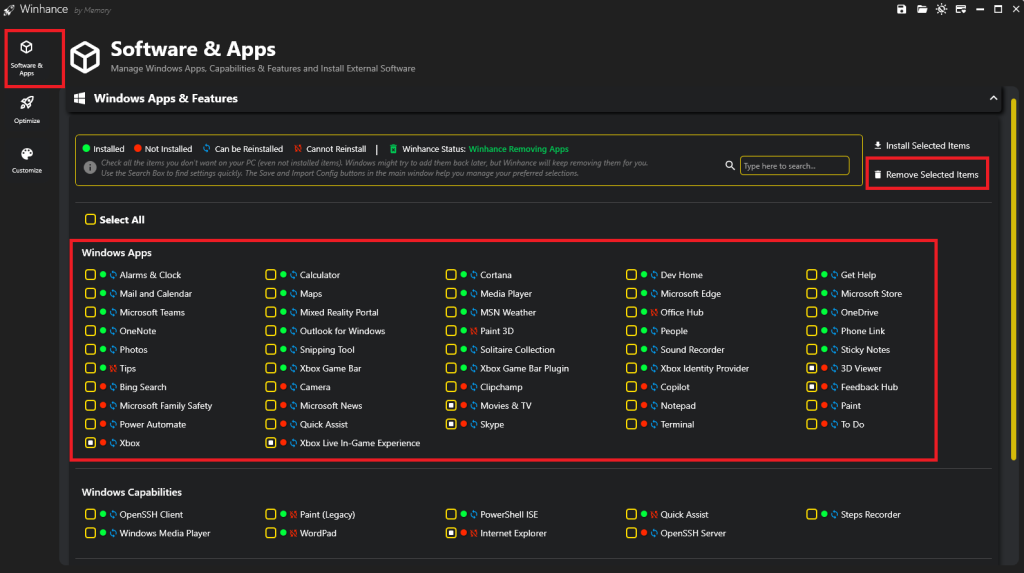
Task: Check the Select All checkbox
Action: (x=90, y=220)
